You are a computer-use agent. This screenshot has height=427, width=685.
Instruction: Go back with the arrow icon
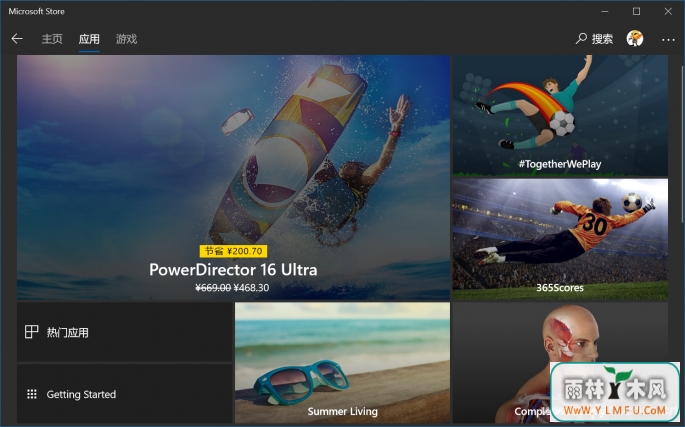point(17,39)
